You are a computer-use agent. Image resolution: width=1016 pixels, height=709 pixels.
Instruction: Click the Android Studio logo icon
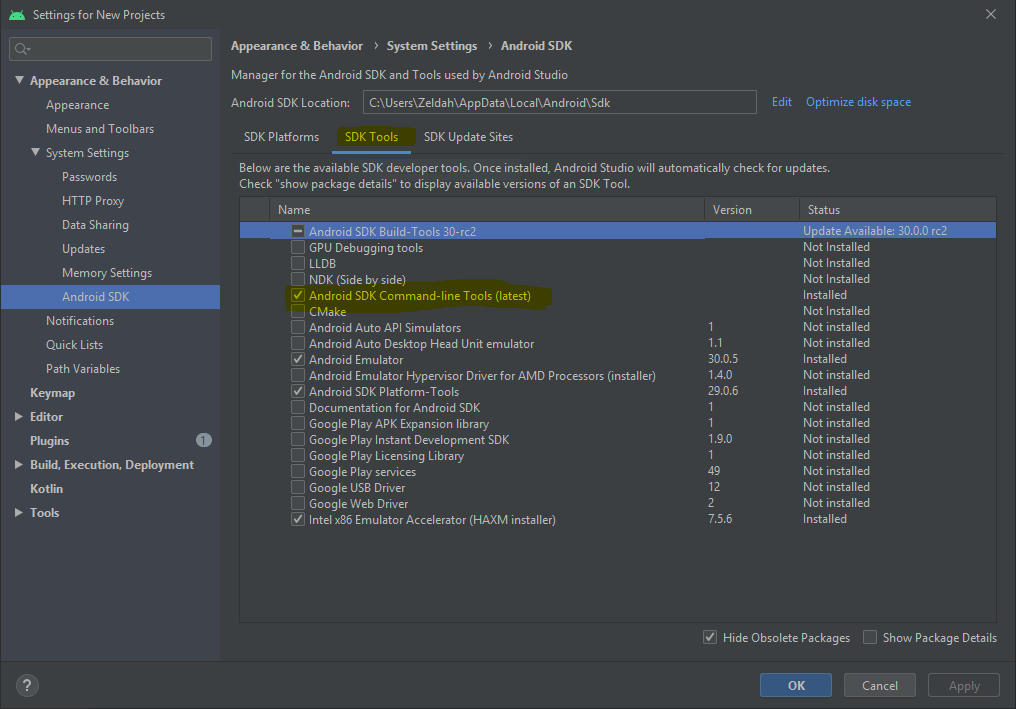pyautogui.click(x=17, y=14)
